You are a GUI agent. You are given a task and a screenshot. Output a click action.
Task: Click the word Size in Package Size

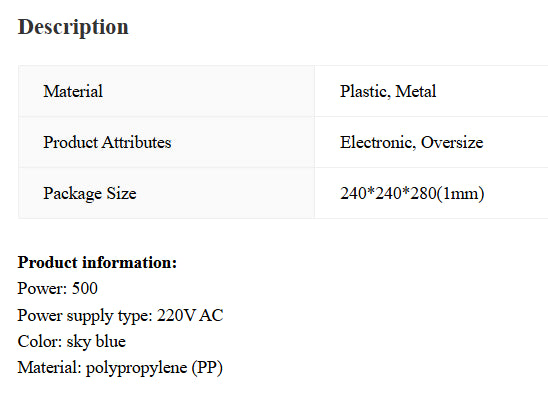click(121, 193)
